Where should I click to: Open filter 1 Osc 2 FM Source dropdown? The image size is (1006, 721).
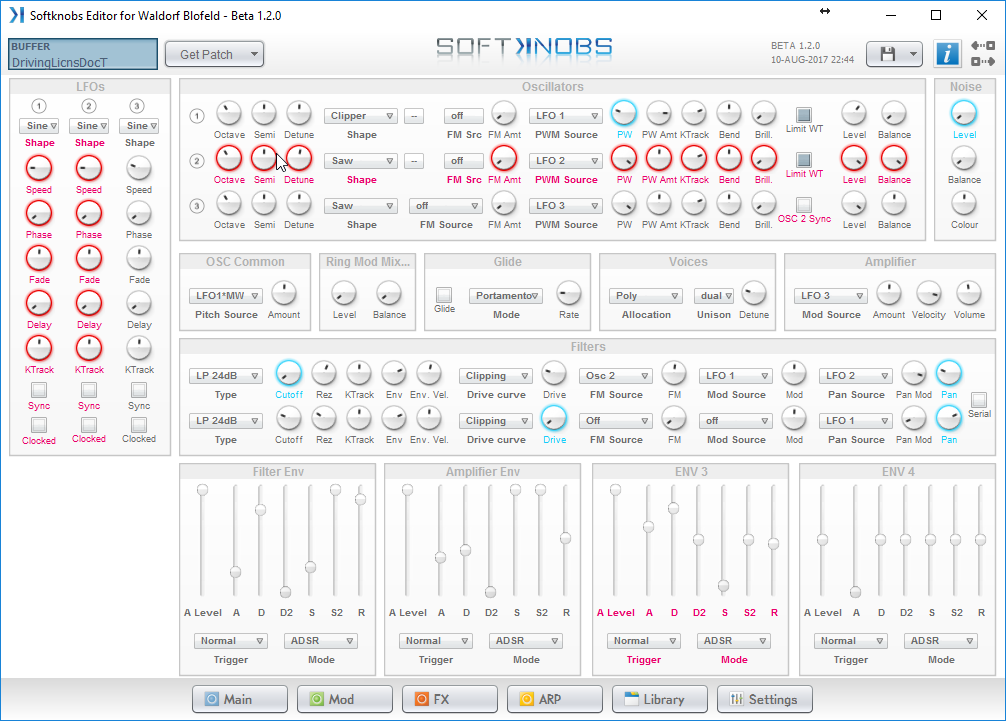[616, 376]
